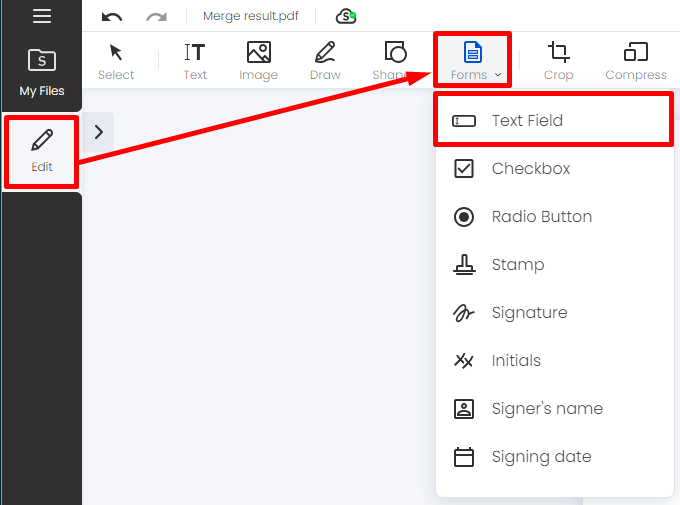This screenshot has width=680, height=505.
Task: Pick the Image tool
Action: tap(258, 61)
